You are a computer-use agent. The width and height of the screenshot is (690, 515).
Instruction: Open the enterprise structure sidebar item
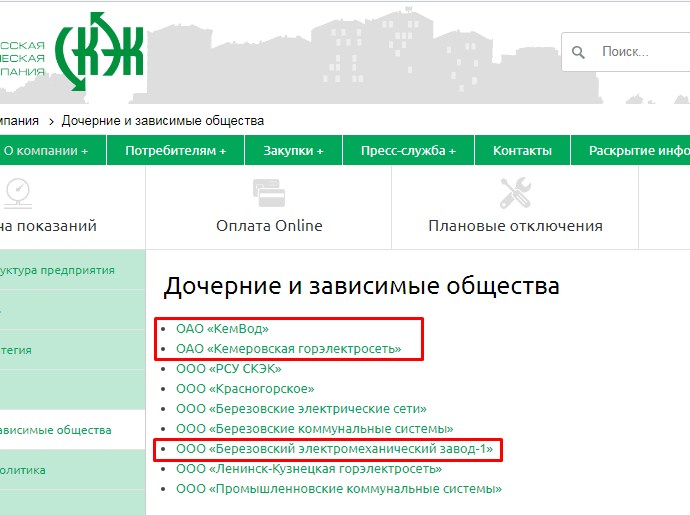(72, 270)
